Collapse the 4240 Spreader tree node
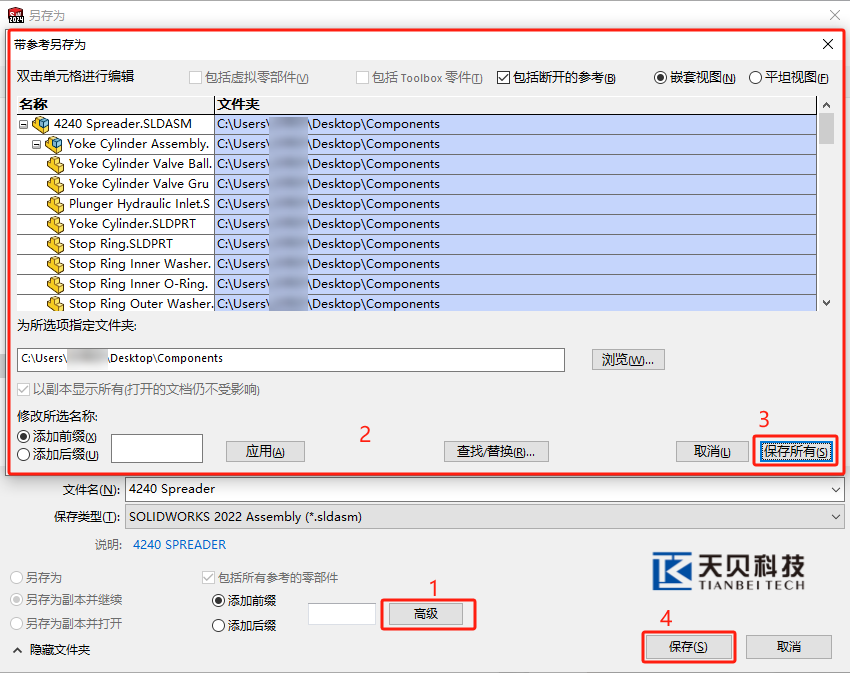Image resolution: width=850 pixels, height=673 pixels. 23,124
